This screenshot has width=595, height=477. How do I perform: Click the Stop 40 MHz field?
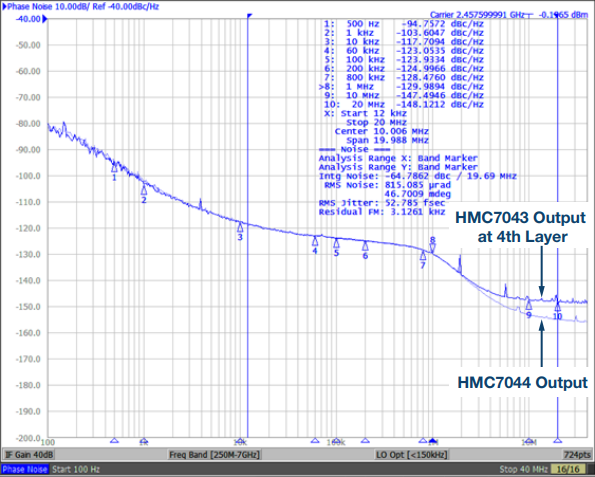(x=523, y=469)
